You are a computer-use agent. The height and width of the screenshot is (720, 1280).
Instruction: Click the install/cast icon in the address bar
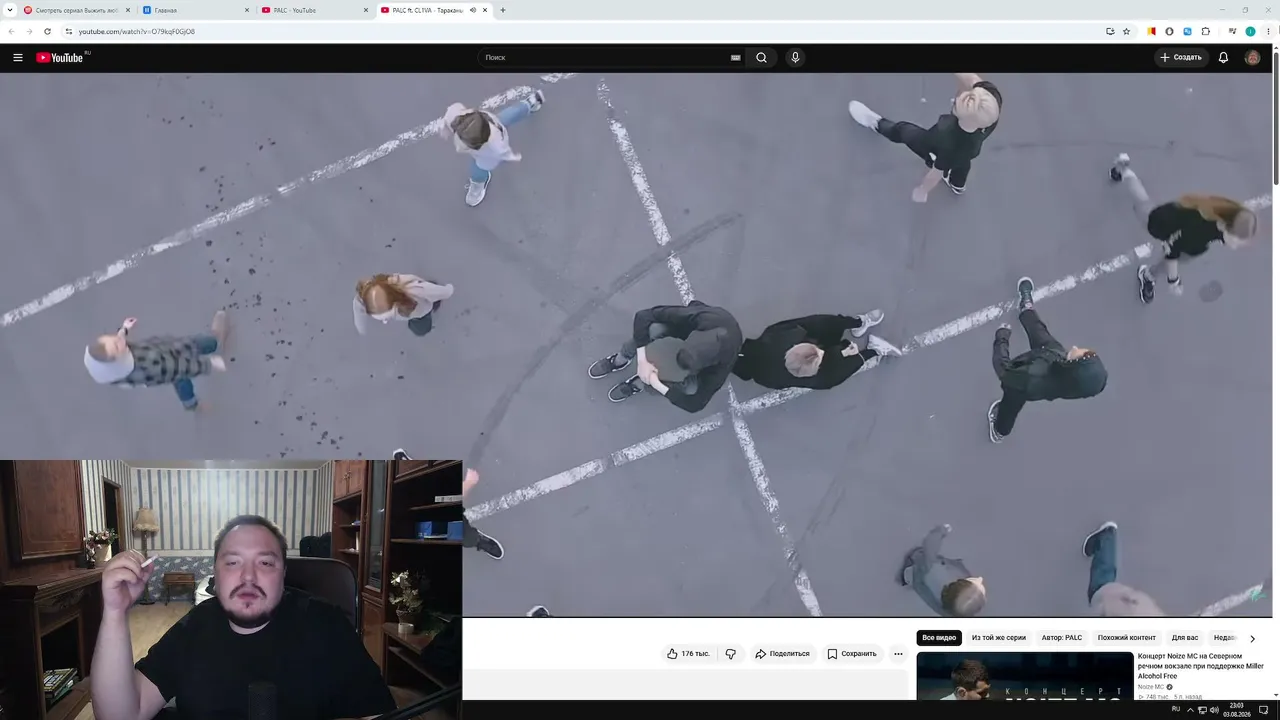point(1110,32)
